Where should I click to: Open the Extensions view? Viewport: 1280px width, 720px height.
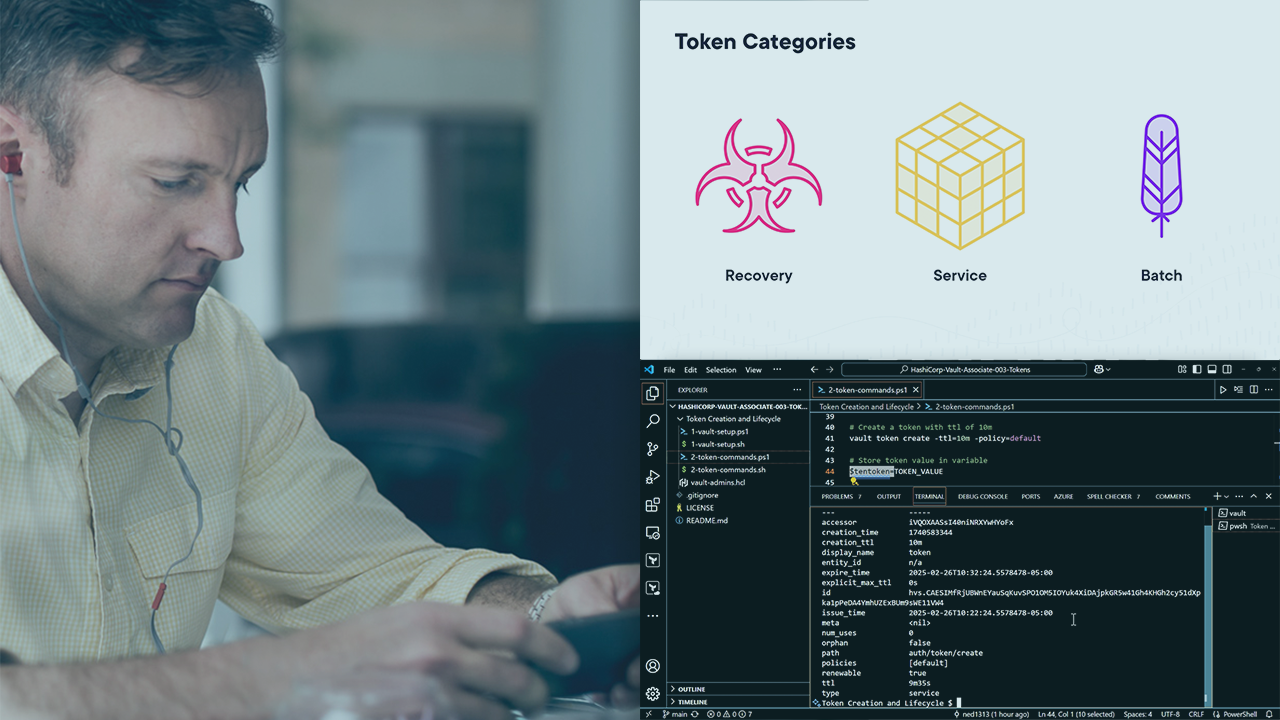(653, 505)
